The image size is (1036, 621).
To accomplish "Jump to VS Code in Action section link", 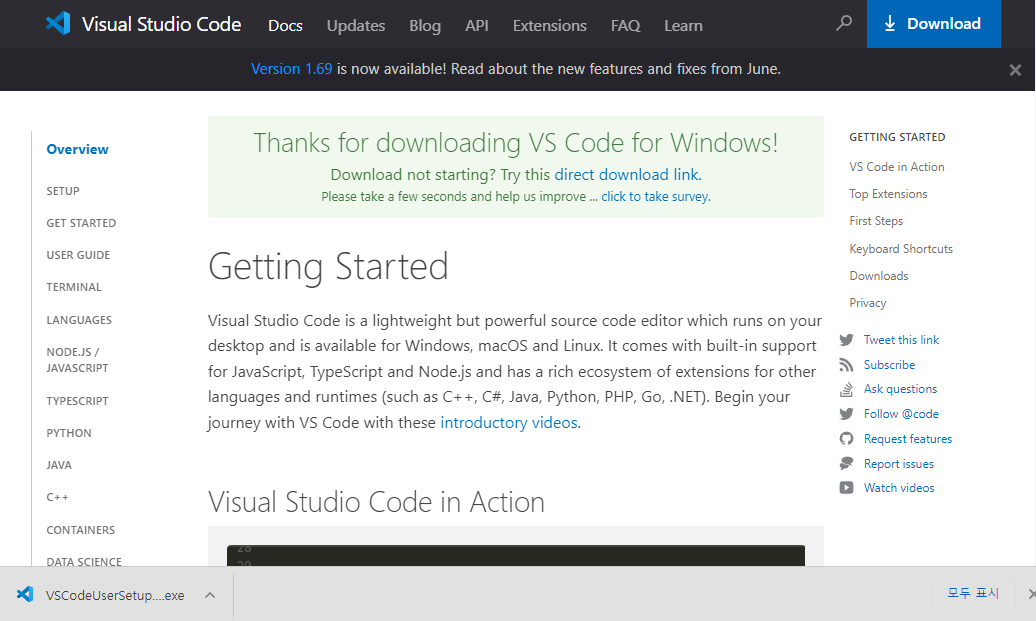I will pos(897,167).
